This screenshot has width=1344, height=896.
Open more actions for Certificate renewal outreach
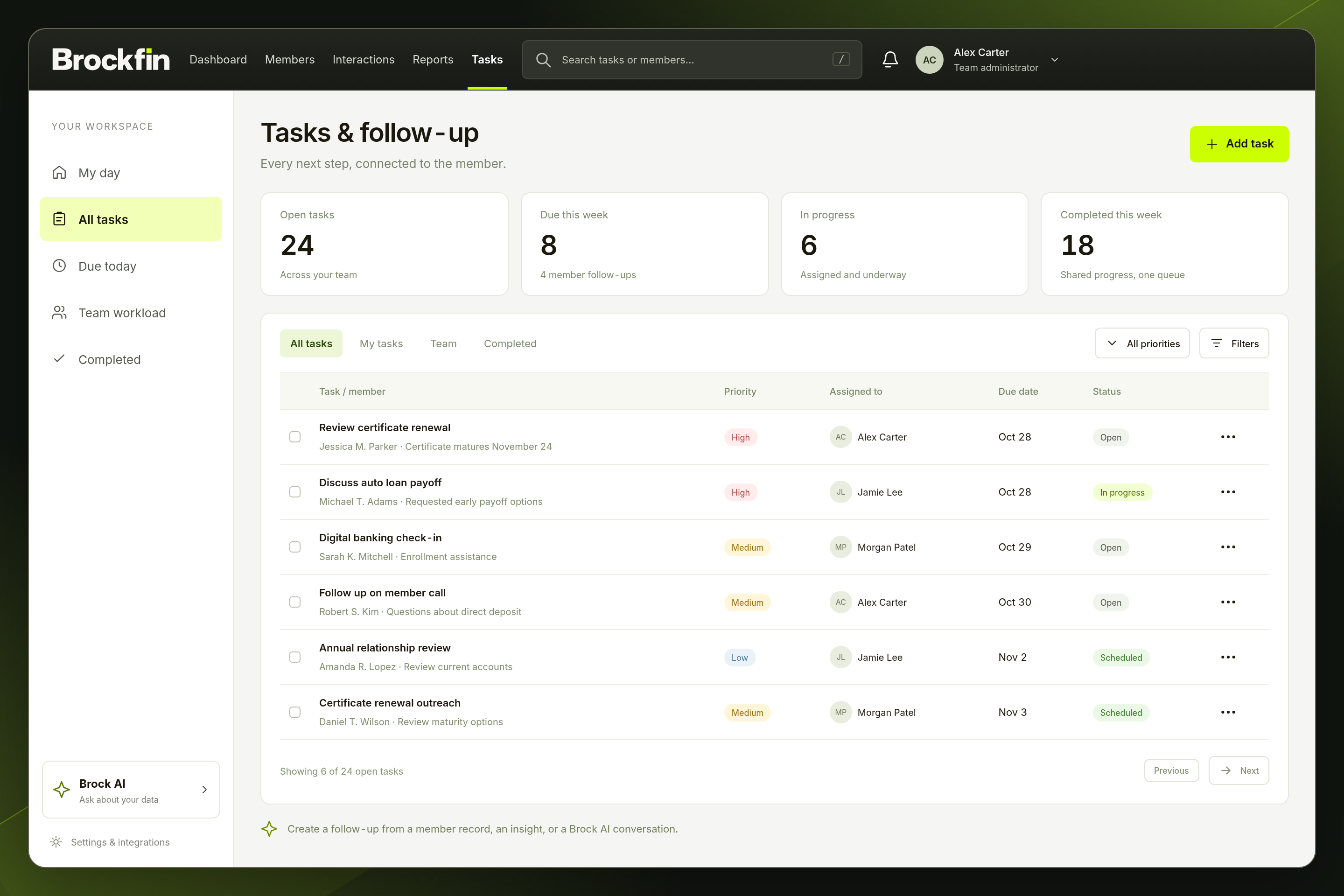(x=1228, y=713)
